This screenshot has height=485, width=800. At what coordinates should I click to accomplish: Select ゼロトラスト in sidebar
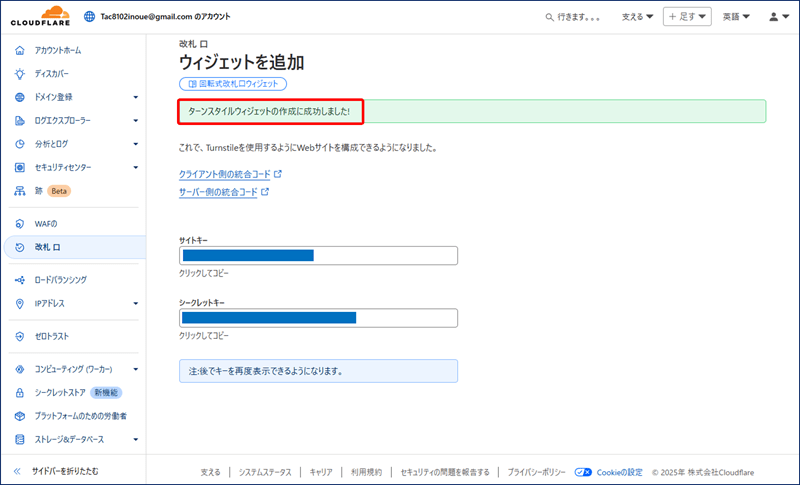coord(52,336)
